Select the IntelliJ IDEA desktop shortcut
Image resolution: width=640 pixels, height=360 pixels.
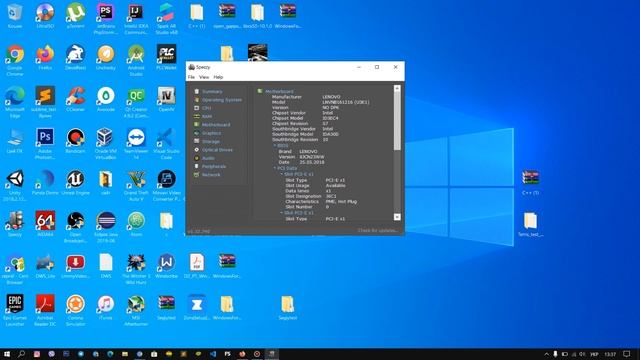click(x=136, y=19)
